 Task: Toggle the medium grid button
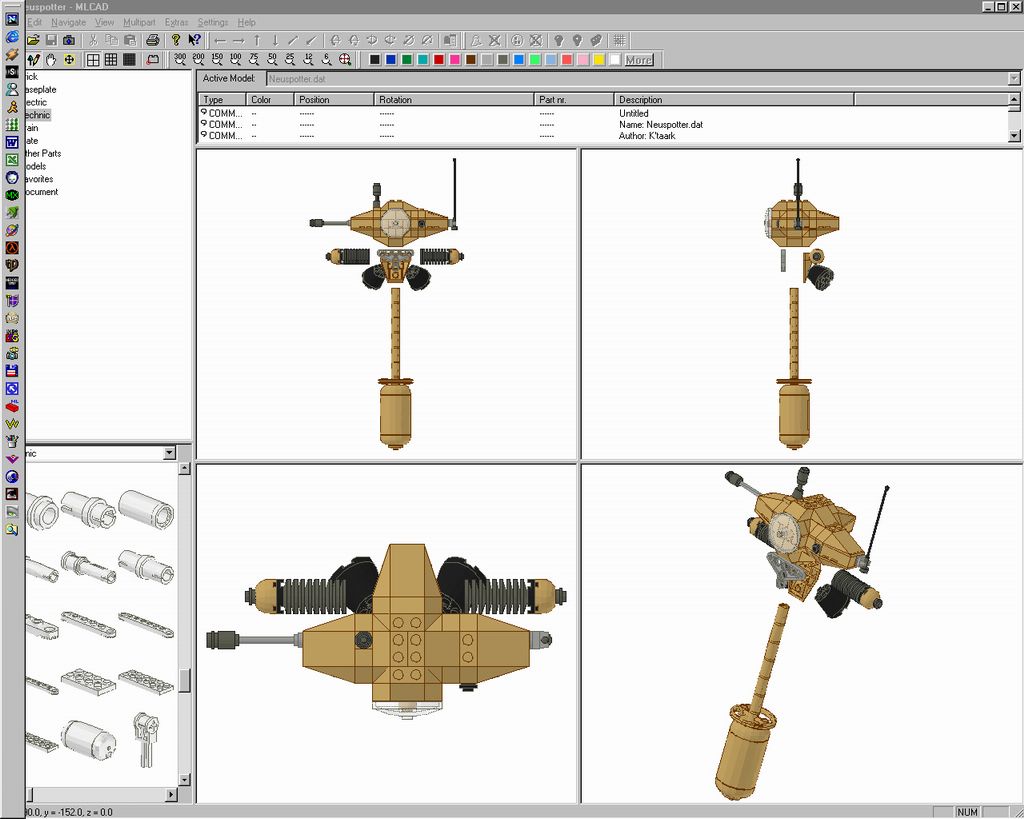pos(111,60)
